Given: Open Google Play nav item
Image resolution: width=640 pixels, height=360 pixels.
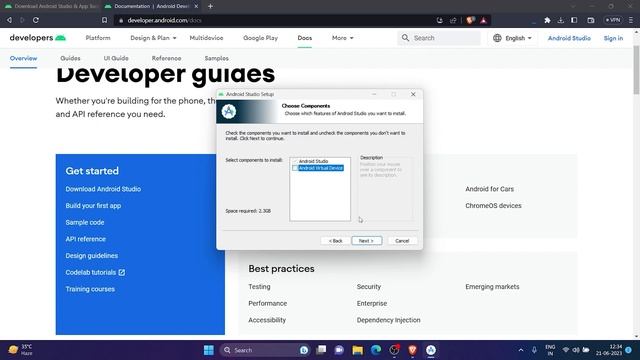Looking at the screenshot, I should pyautogui.click(x=260, y=38).
